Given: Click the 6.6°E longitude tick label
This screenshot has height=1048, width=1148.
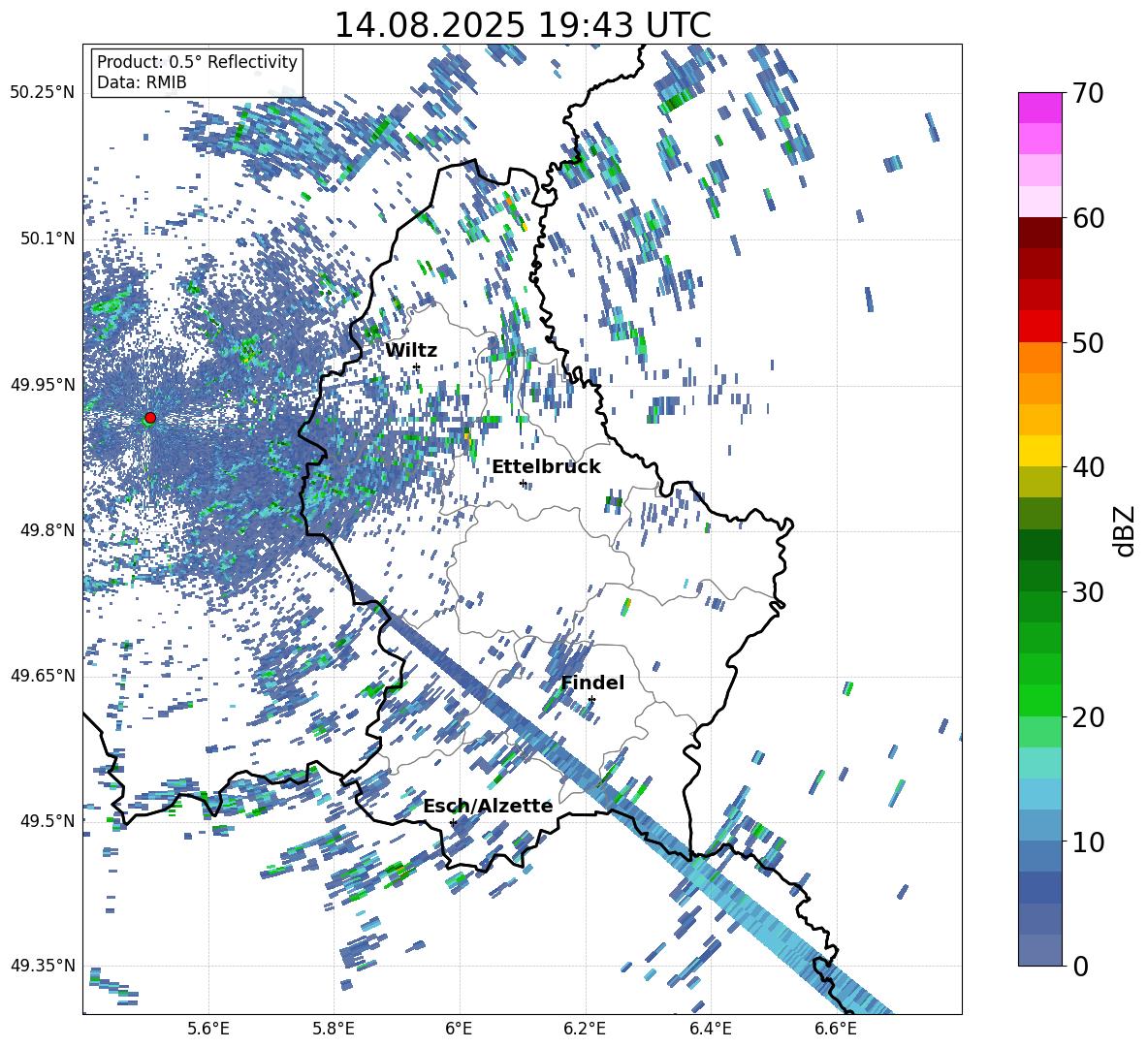Looking at the screenshot, I should click(x=836, y=1029).
